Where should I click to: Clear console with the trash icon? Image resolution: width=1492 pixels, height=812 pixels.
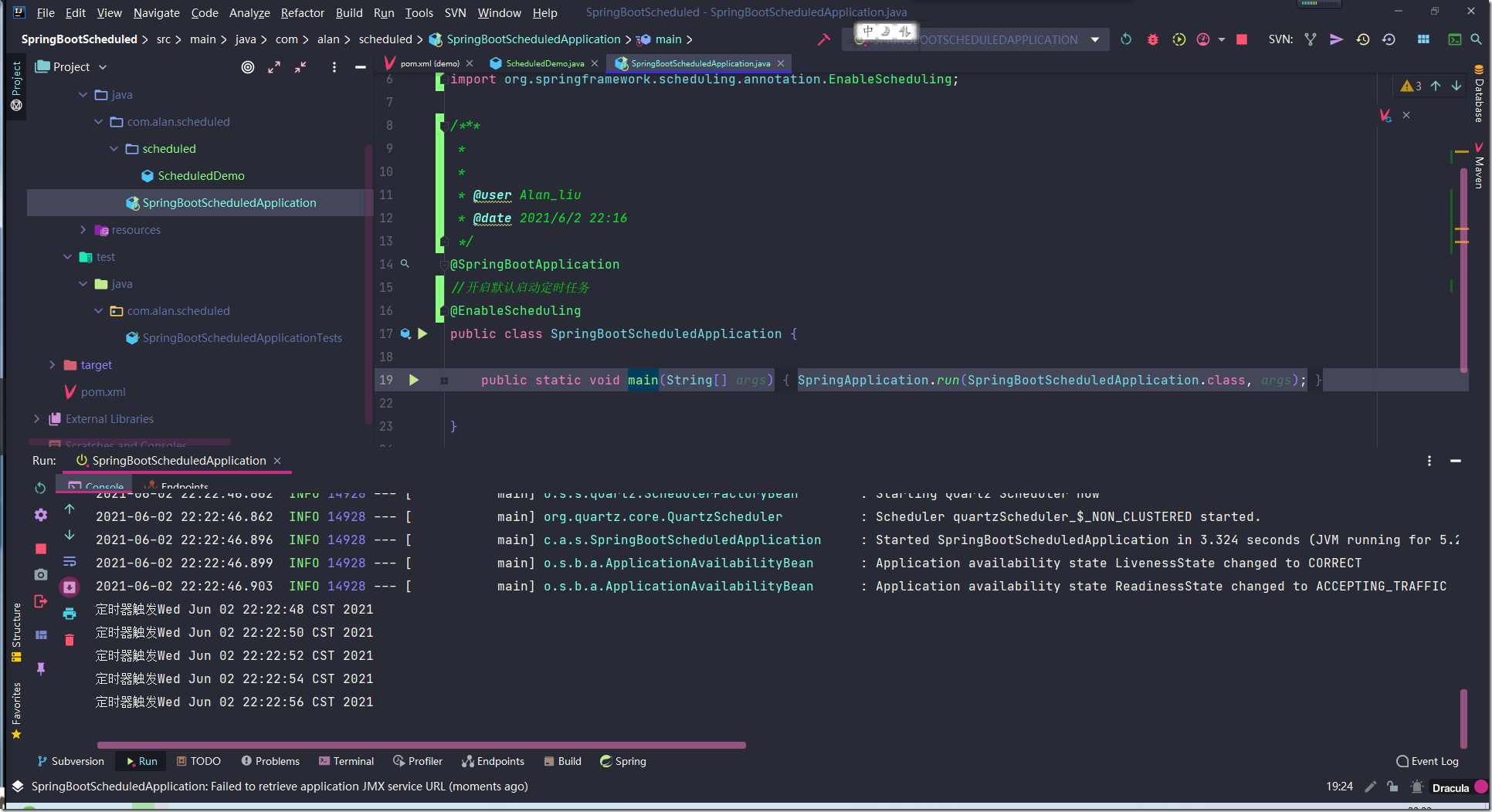click(70, 640)
